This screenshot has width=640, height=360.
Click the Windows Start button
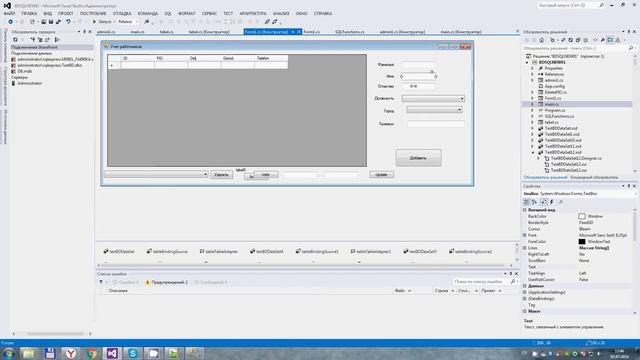pos(8,353)
